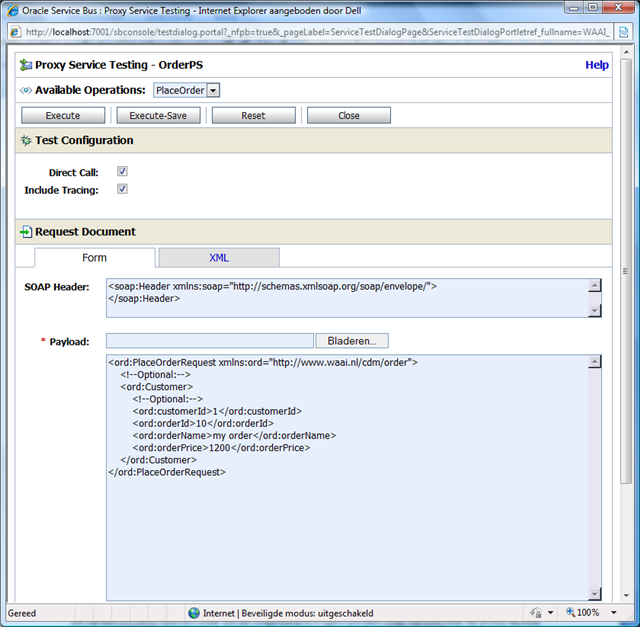Click the 100% zoom level text

pyautogui.click(x=588, y=612)
